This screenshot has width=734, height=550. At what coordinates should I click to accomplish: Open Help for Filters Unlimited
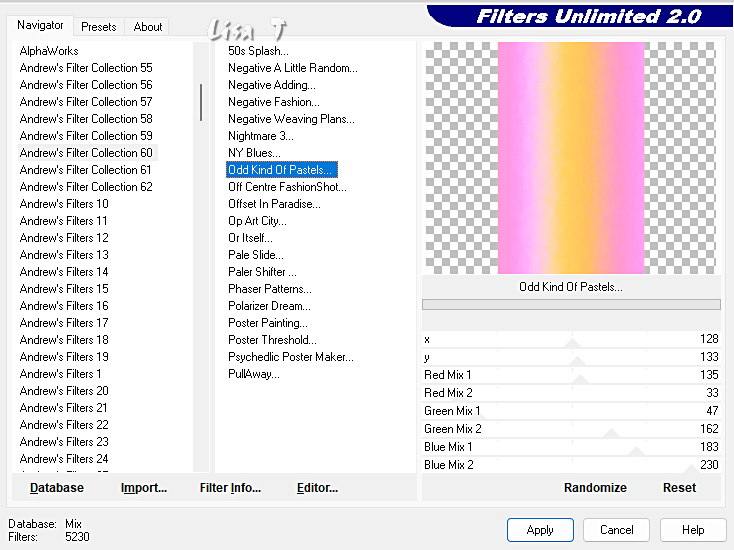click(x=693, y=530)
